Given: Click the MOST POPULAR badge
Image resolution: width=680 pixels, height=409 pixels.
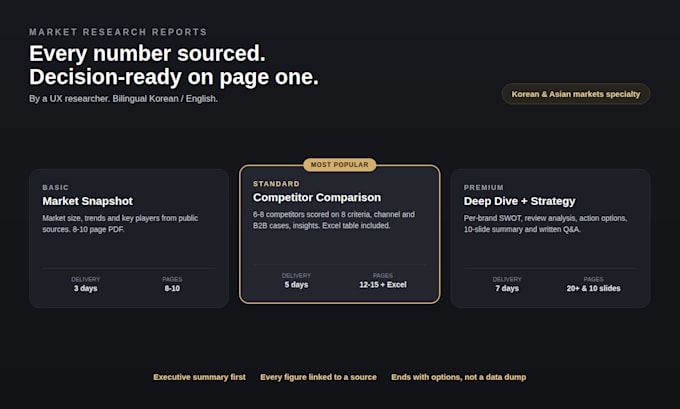Looking at the screenshot, I should [340, 165].
